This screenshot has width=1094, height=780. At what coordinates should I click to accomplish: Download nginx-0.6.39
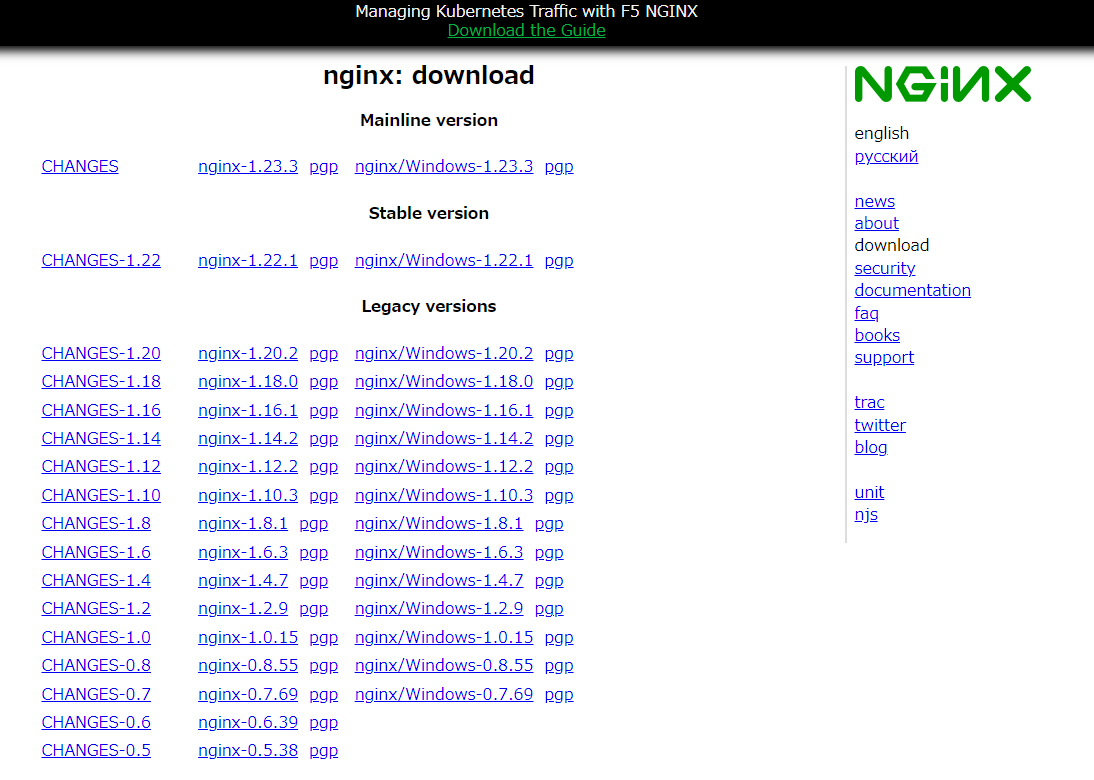point(248,723)
